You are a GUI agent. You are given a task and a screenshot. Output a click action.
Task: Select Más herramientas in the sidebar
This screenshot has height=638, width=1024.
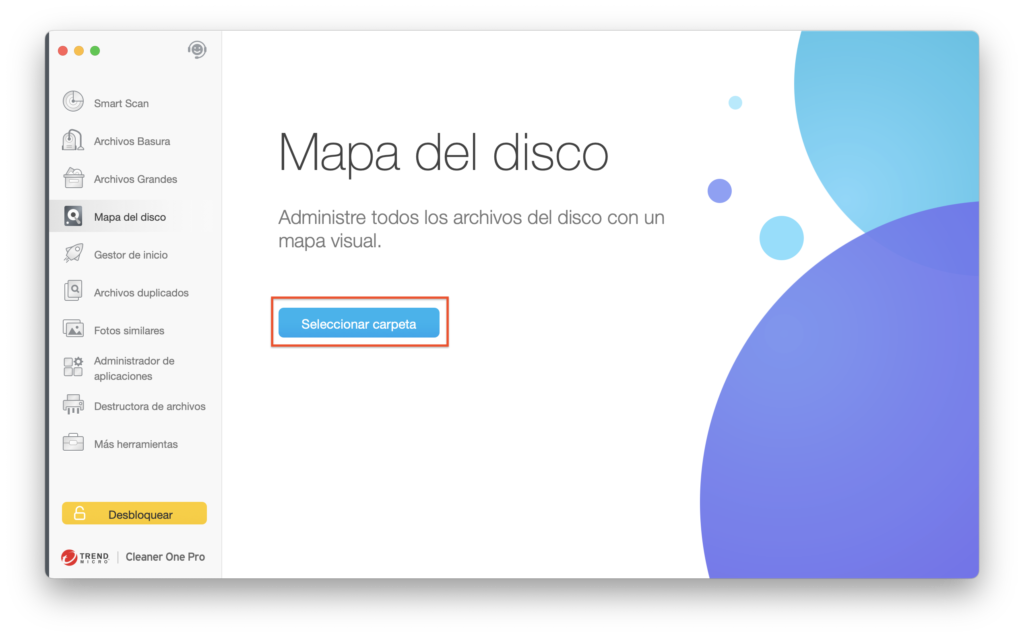[x=135, y=444]
